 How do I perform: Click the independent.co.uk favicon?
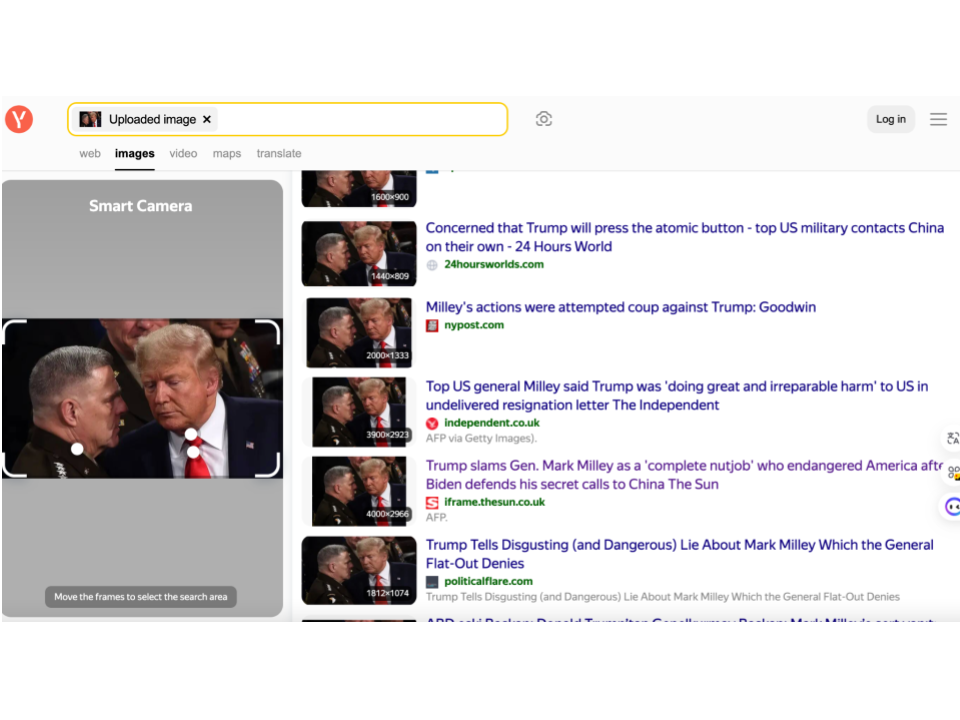(x=432, y=423)
